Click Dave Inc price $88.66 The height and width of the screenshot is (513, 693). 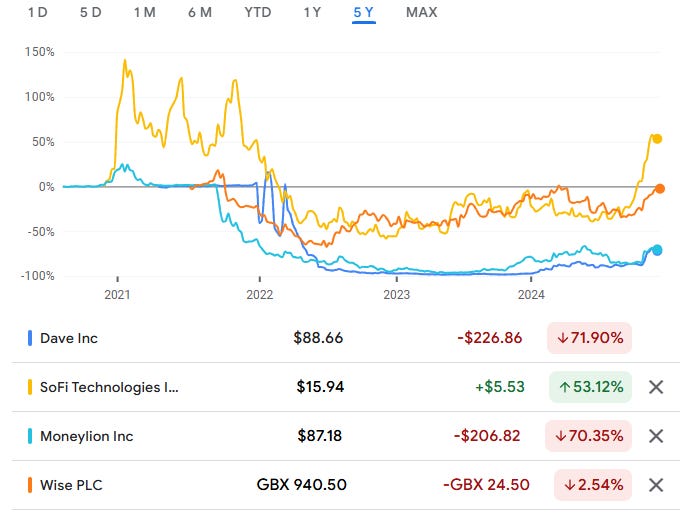(318, 338)
